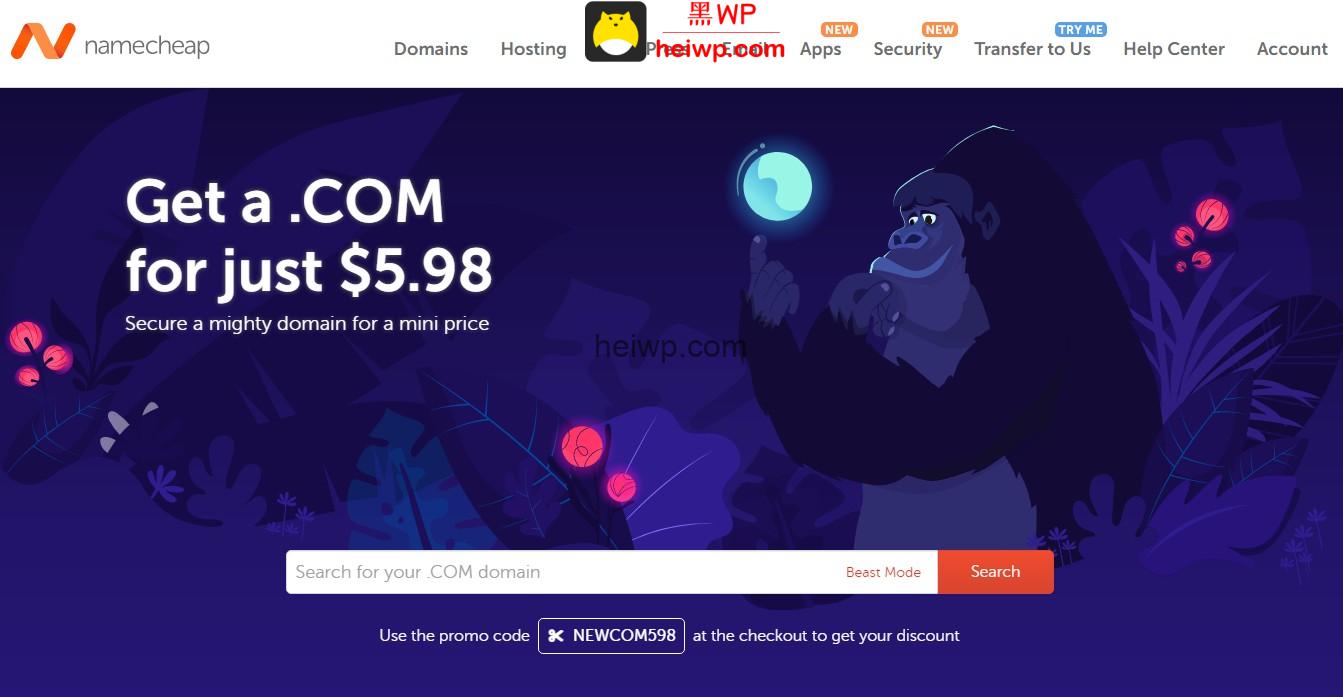Focus the .COM domain search field
The image size is (1343, 697).
565,572
